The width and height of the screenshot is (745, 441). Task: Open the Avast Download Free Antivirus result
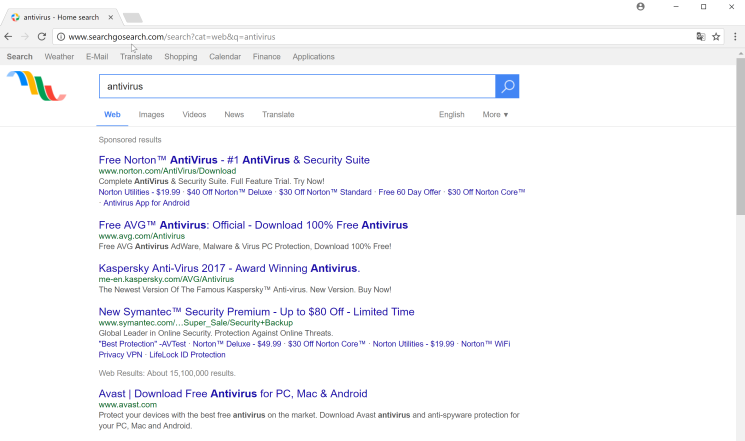233,394
